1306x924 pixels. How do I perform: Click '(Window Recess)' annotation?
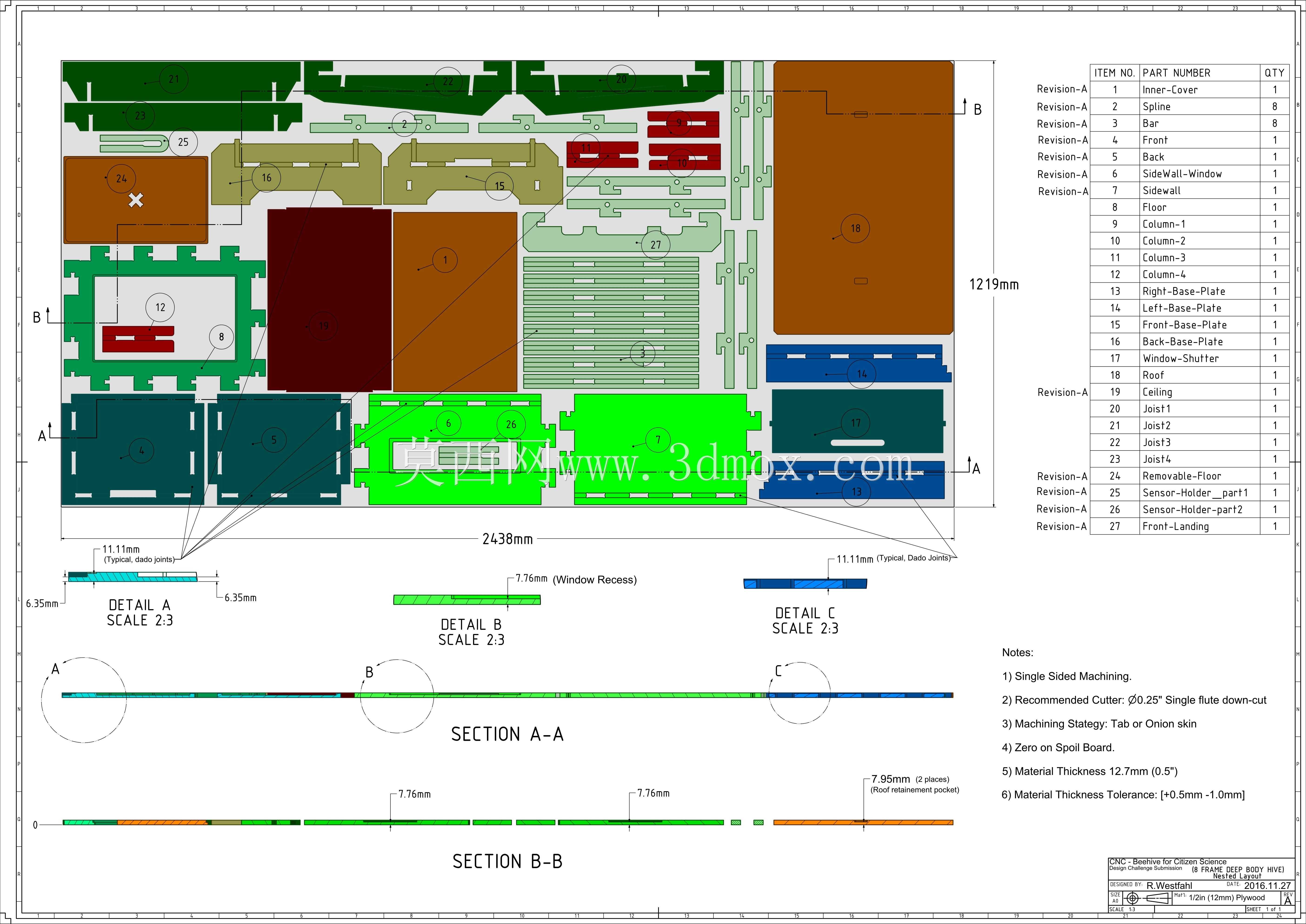(594, 580)
